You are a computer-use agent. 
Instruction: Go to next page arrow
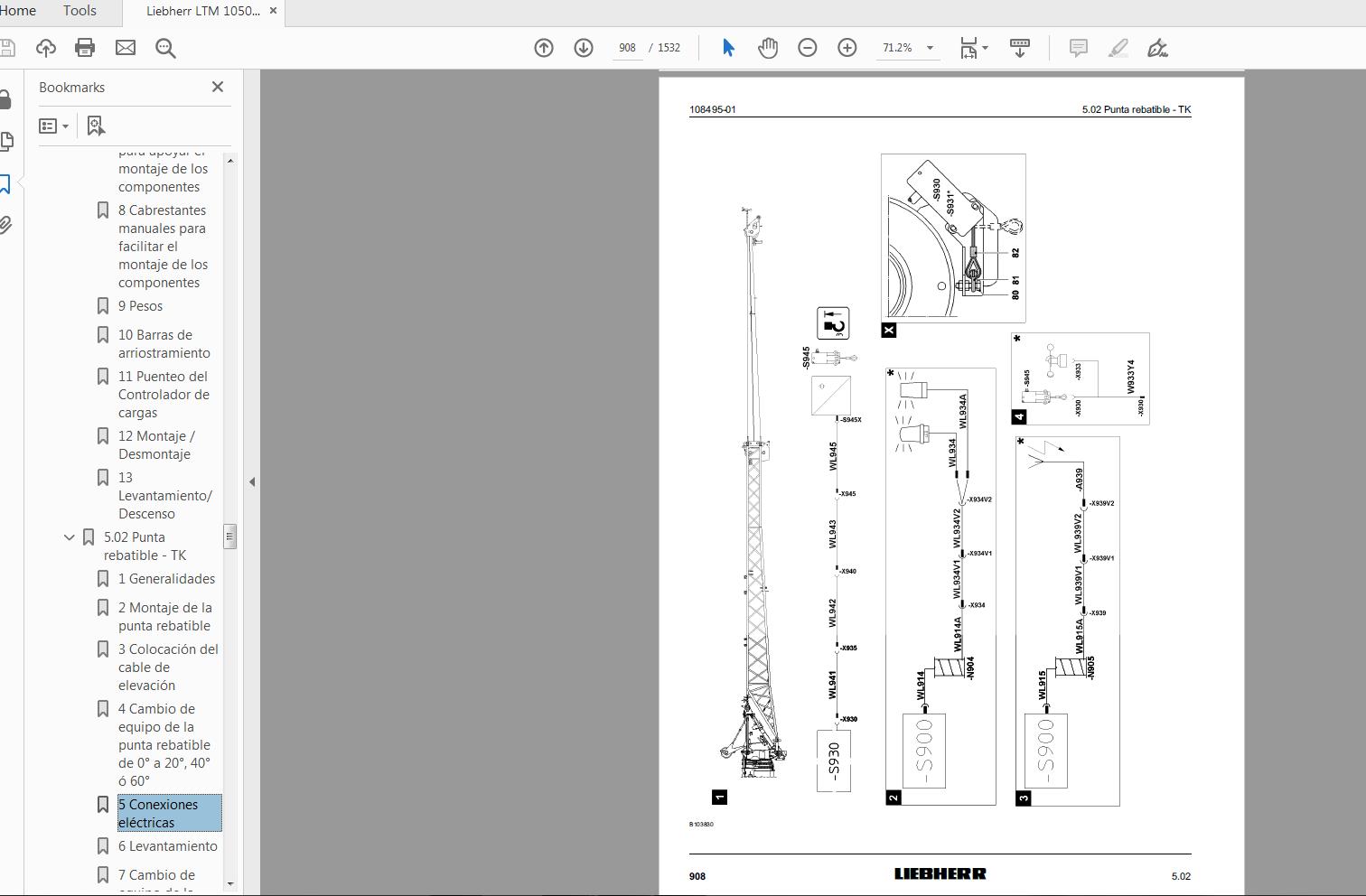click(584, 48)
